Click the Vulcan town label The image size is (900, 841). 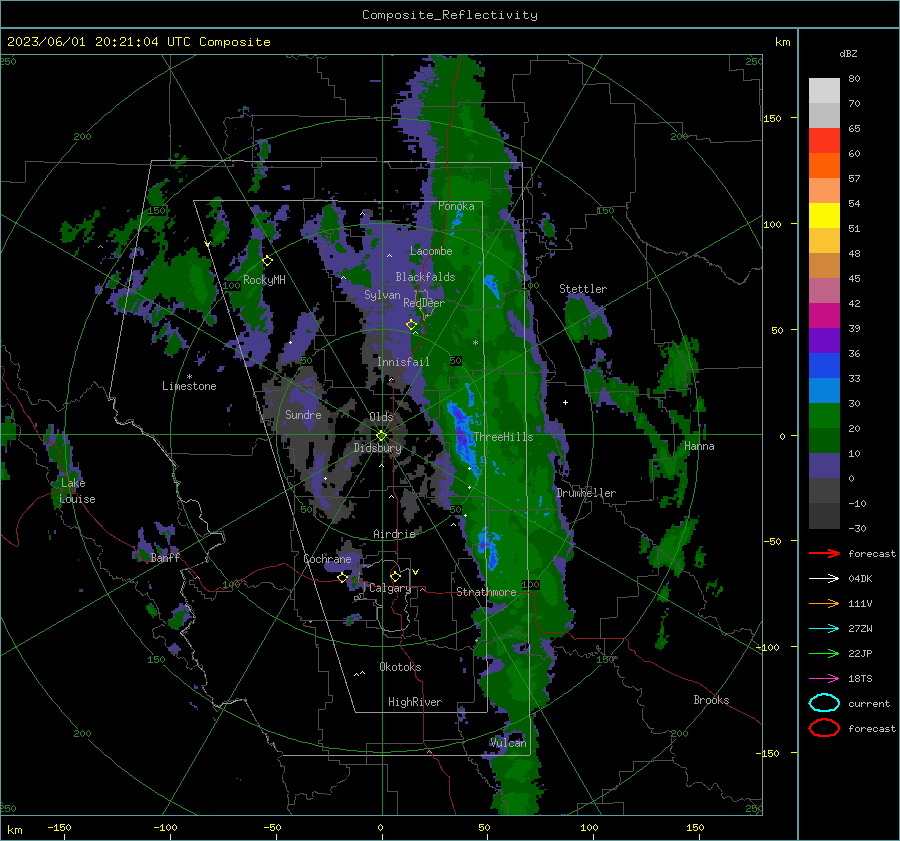pyautogui.click(x=508, y=743)
